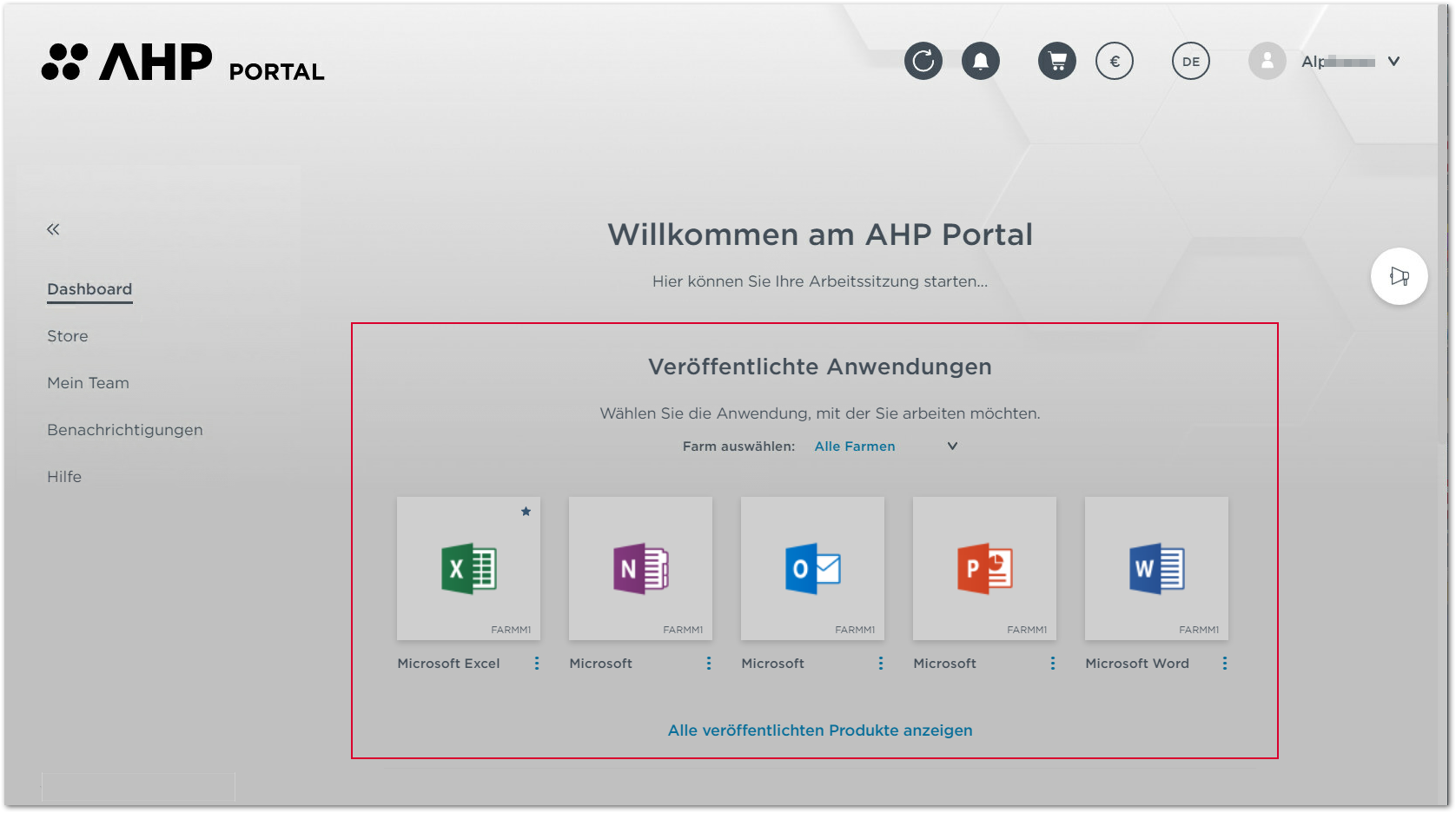The width and height of the screenshot is (1456, 813).
Task: Click the AHP Portal logo
Action: (183, 62)
